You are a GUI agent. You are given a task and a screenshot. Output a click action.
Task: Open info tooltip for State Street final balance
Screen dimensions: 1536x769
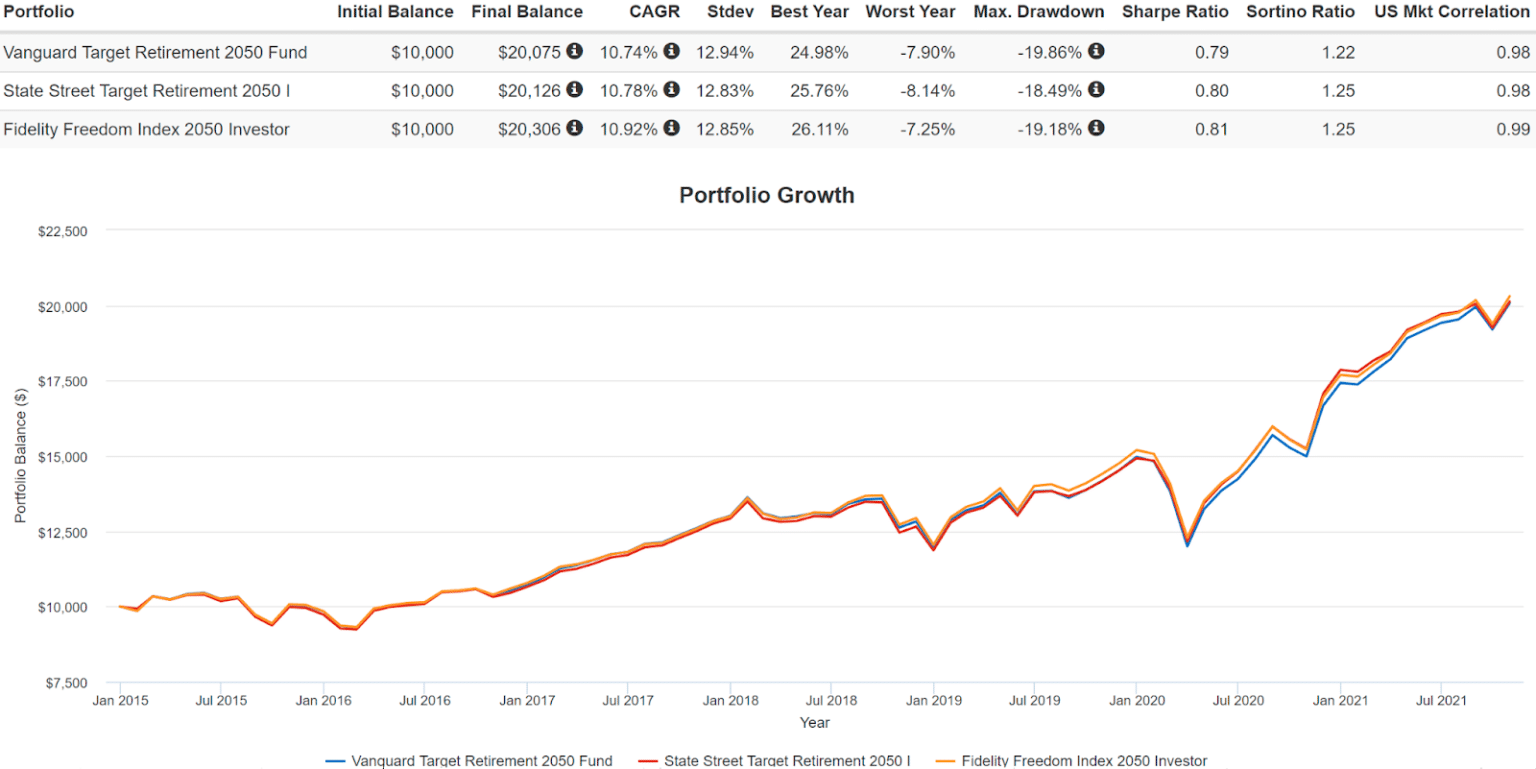[573, 90]
